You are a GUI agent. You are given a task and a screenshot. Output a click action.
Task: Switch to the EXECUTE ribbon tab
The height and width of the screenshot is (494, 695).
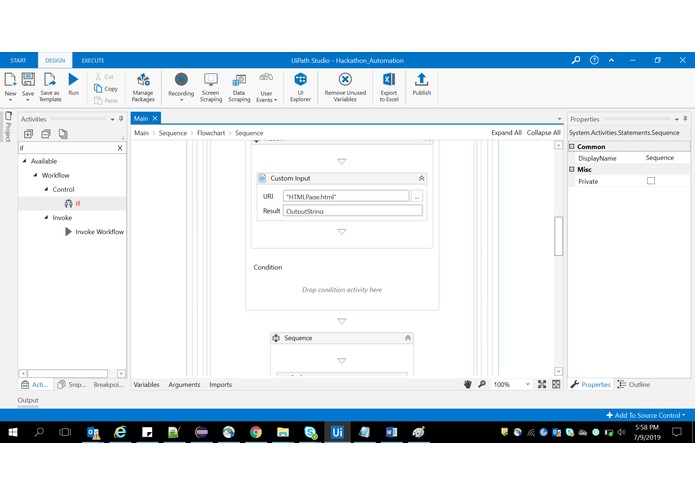[x=93, y=61]
